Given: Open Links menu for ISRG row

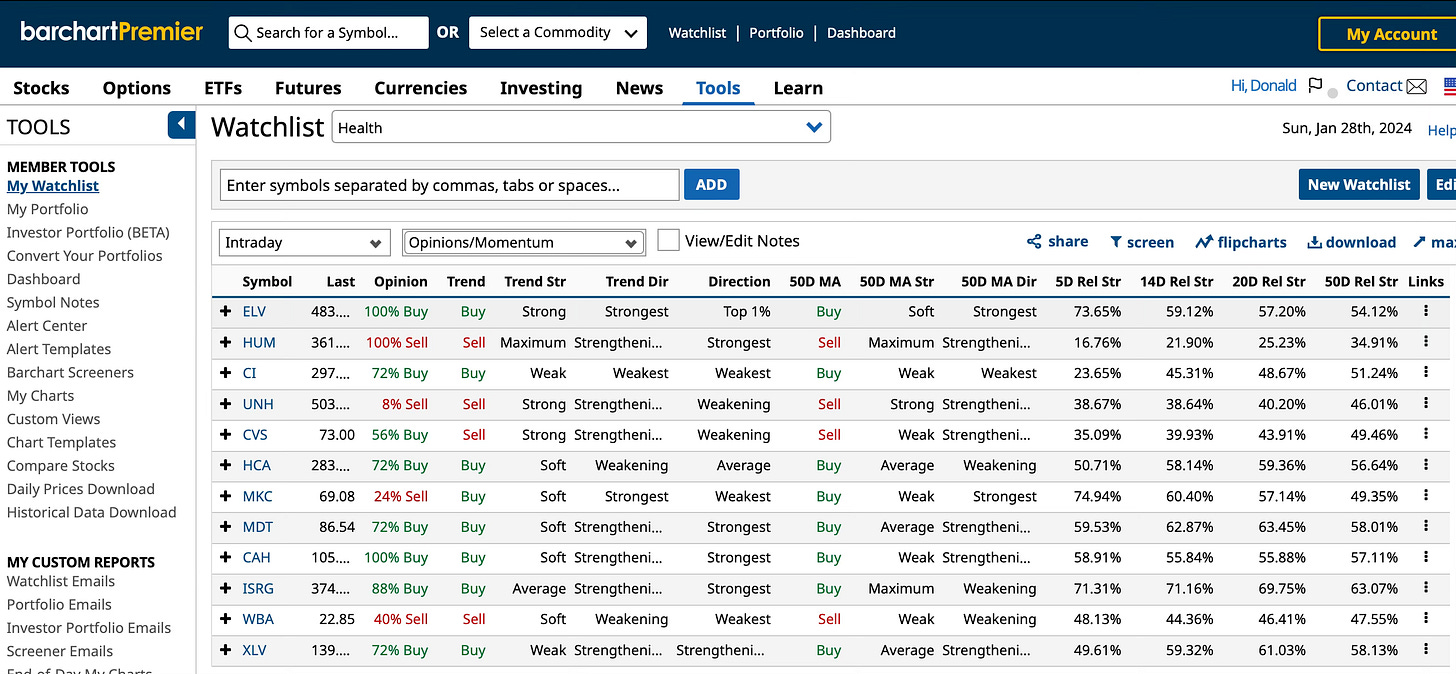Looking at the screenshot, I should point(1425,588).
